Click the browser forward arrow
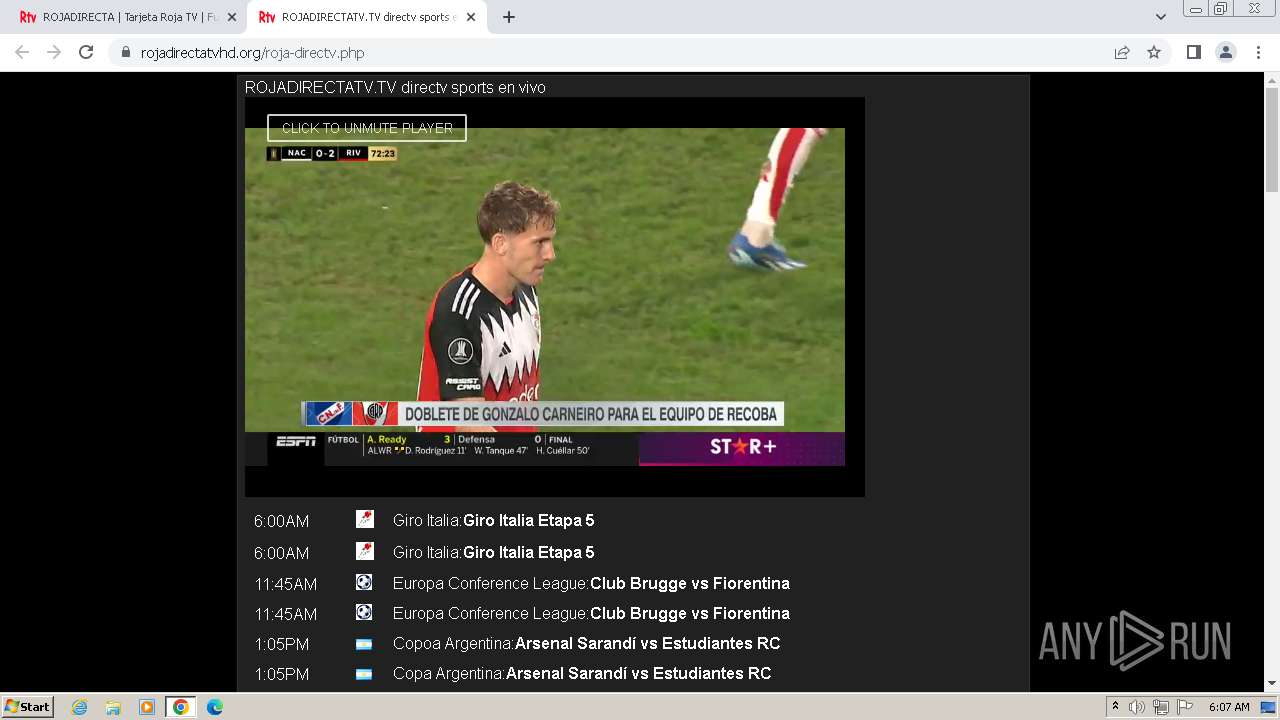Screen dimensions: 1280x720 54,52
